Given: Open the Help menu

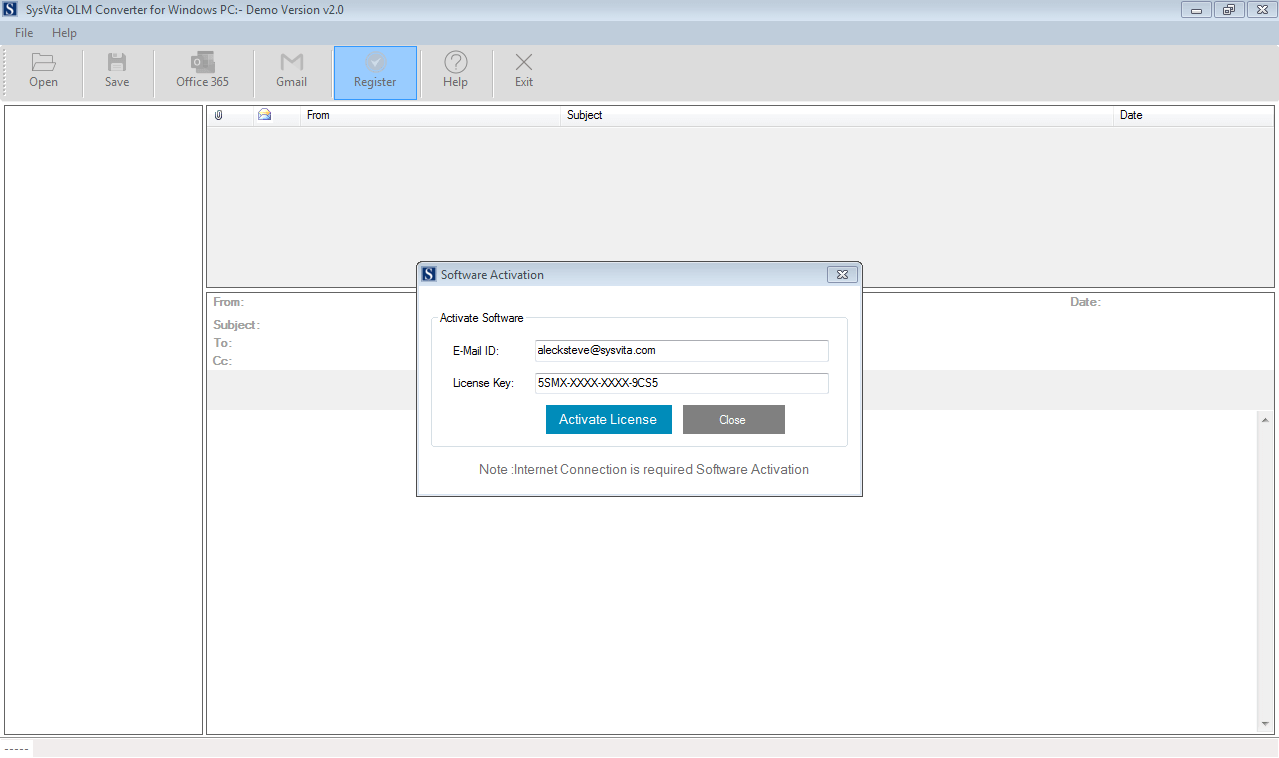Looking at the screenshot, I should [64, 33].
